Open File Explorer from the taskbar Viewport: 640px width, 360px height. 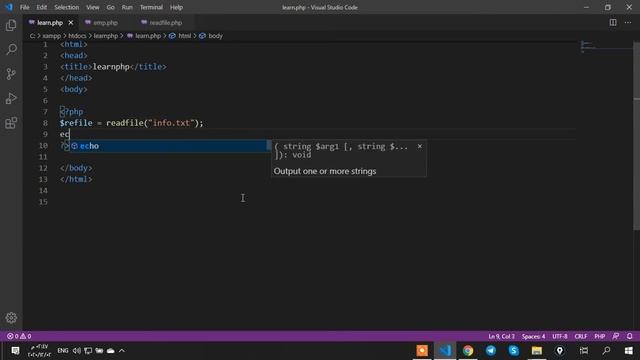point(537,350)
